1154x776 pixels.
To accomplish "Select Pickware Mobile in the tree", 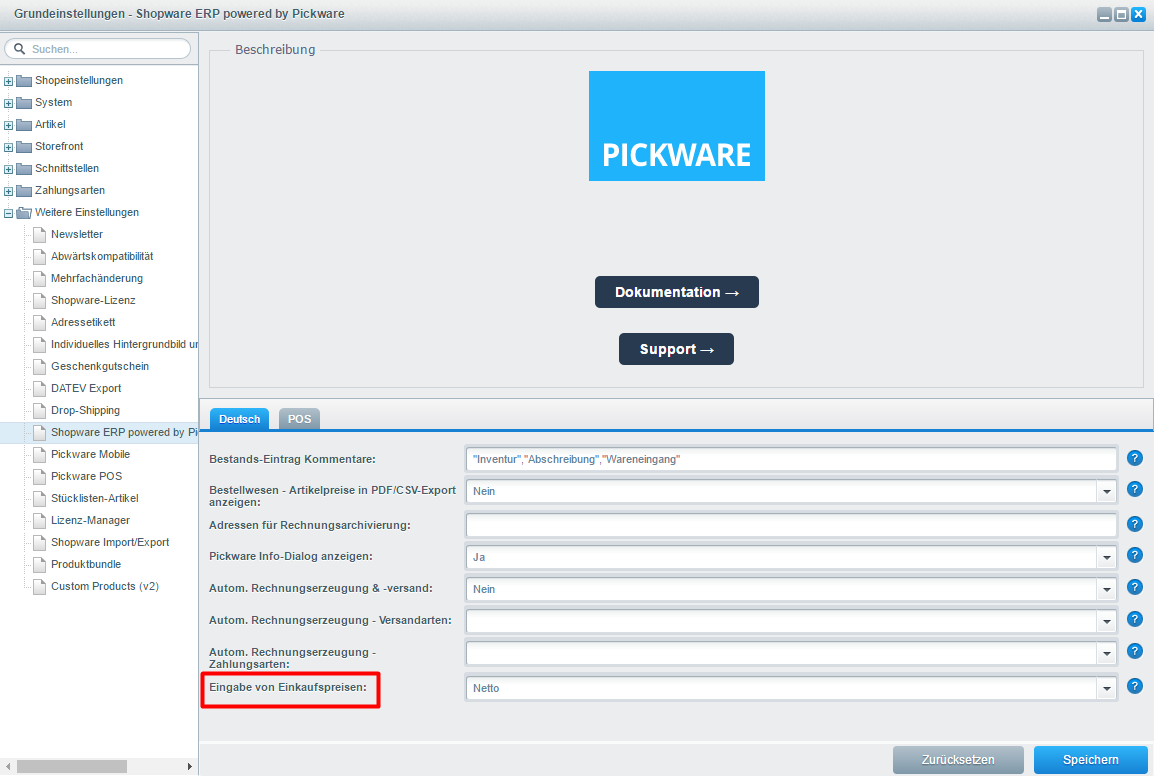I will coord(90,454).
